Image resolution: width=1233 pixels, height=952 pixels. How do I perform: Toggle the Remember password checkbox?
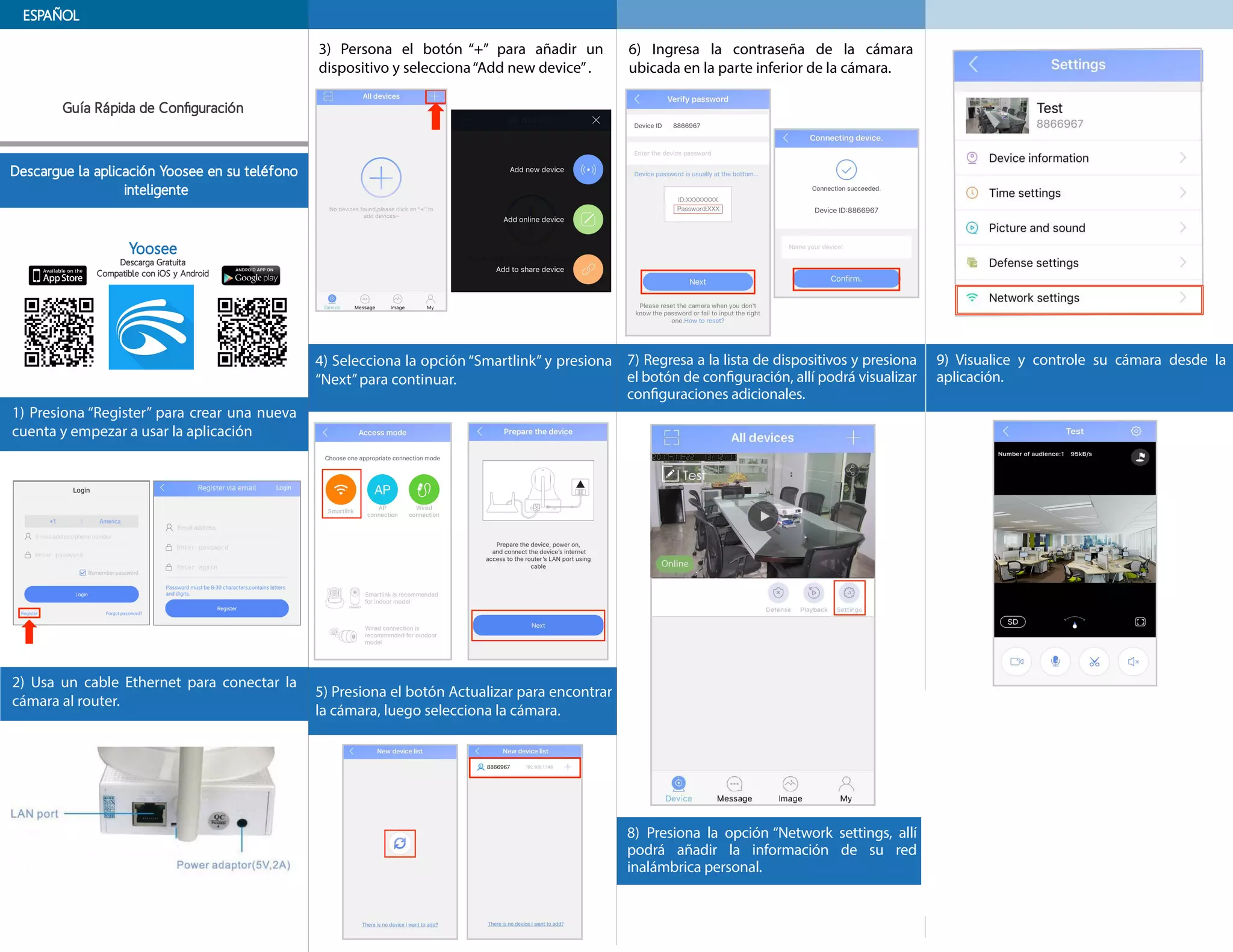[x=82, y=573]
